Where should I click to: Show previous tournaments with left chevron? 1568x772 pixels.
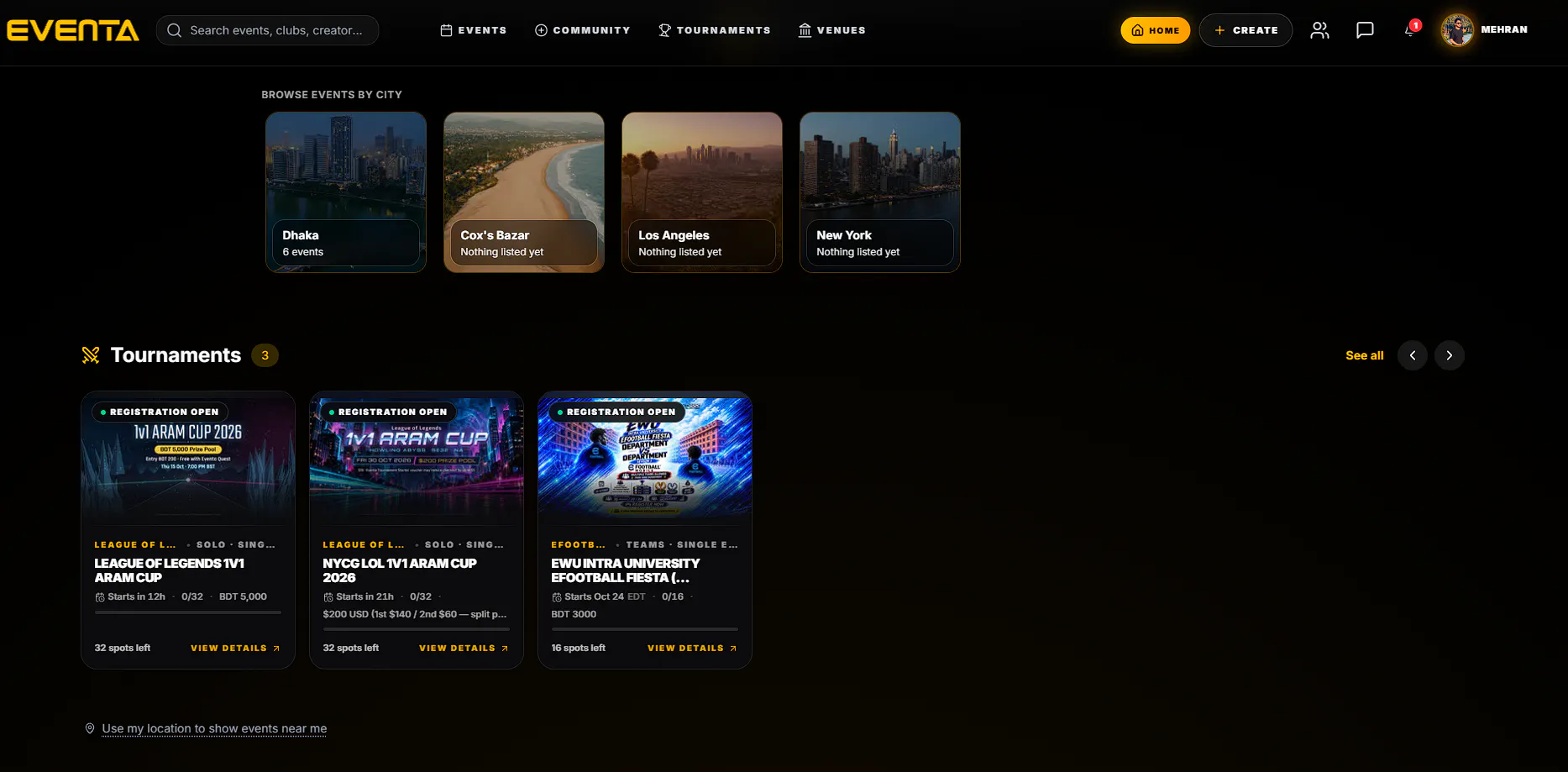[x=1413, y=355]
